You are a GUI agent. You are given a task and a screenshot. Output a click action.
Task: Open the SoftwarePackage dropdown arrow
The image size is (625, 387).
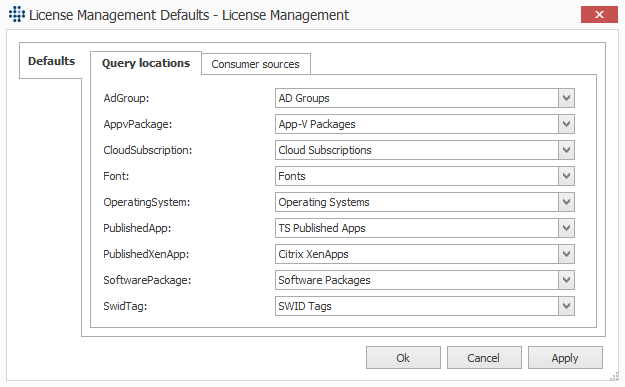coord(566,280)
